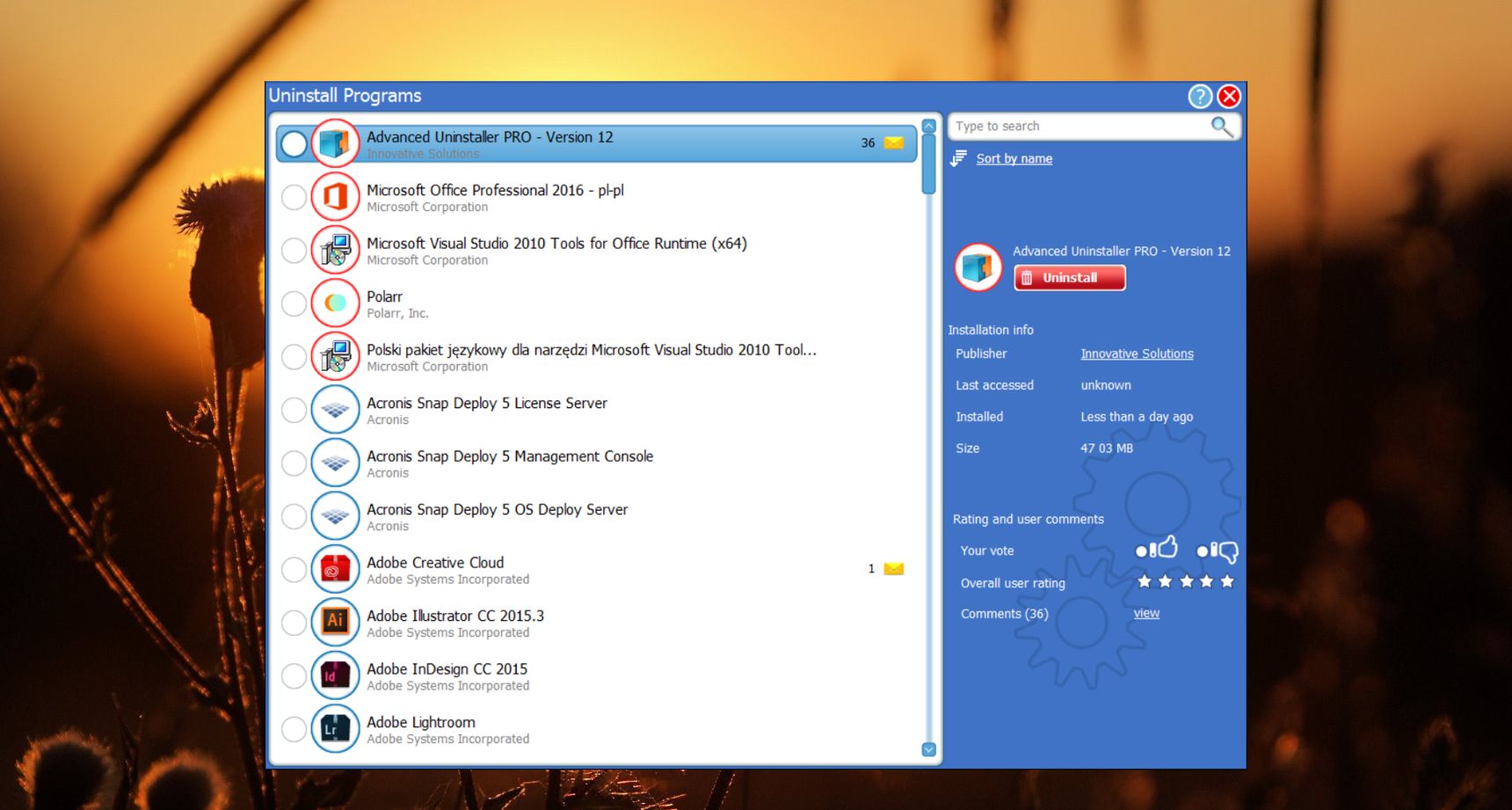This screenshot has width=1512, height=810.
Task: Select the Acronis Snap Deploy 5 Management Console text
Action: [510, 456]
